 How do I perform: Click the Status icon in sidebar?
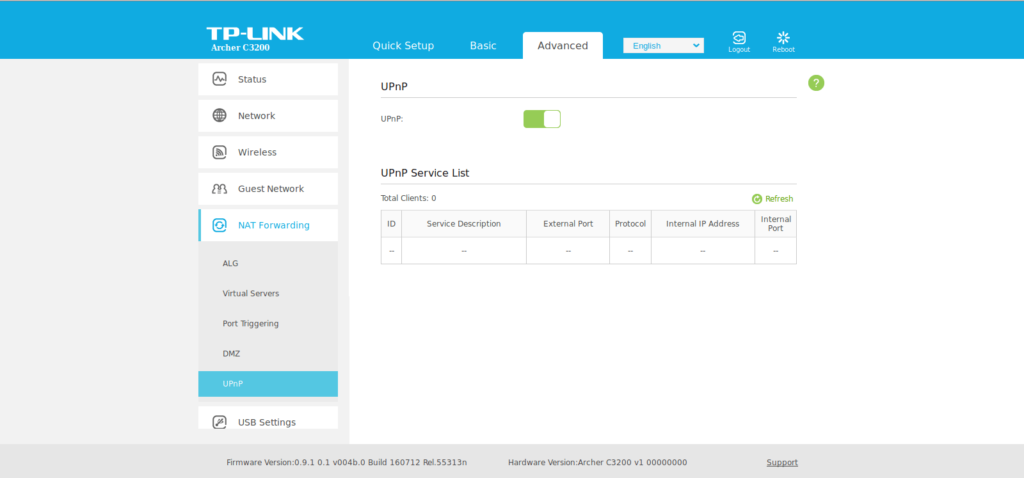219,79
